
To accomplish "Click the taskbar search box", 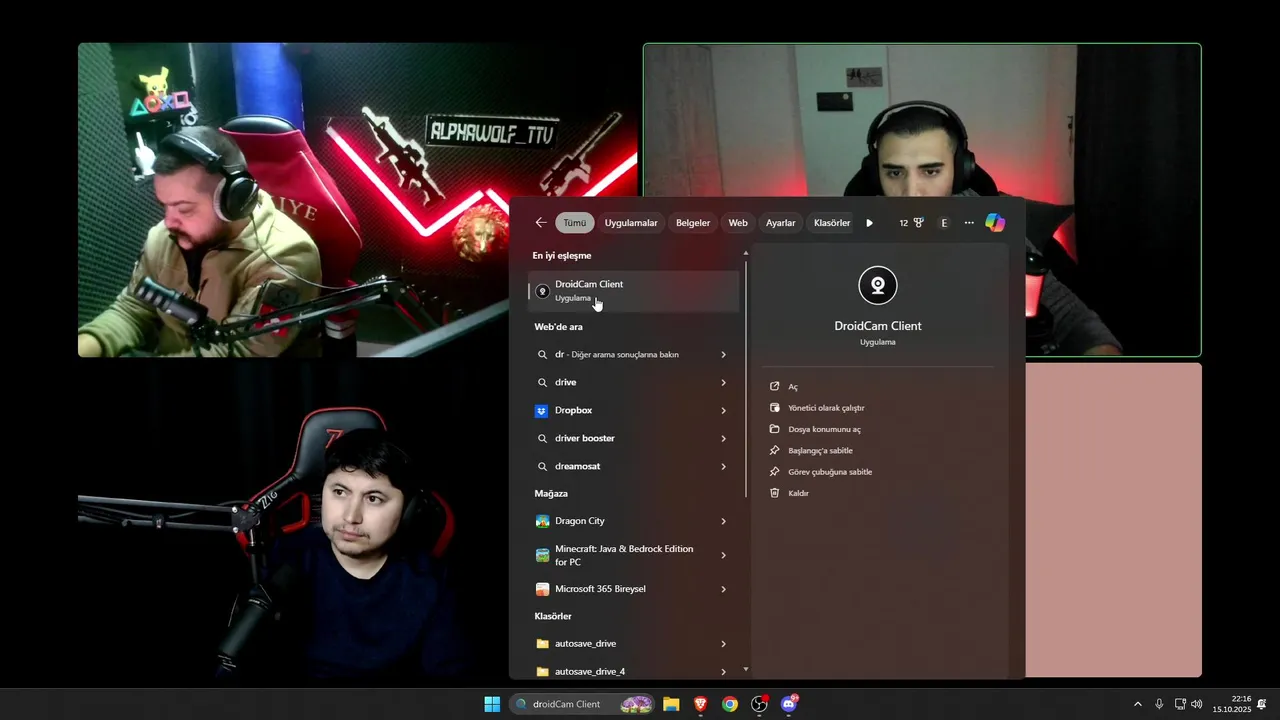I will pyautogui.click(x=583, y=704).
